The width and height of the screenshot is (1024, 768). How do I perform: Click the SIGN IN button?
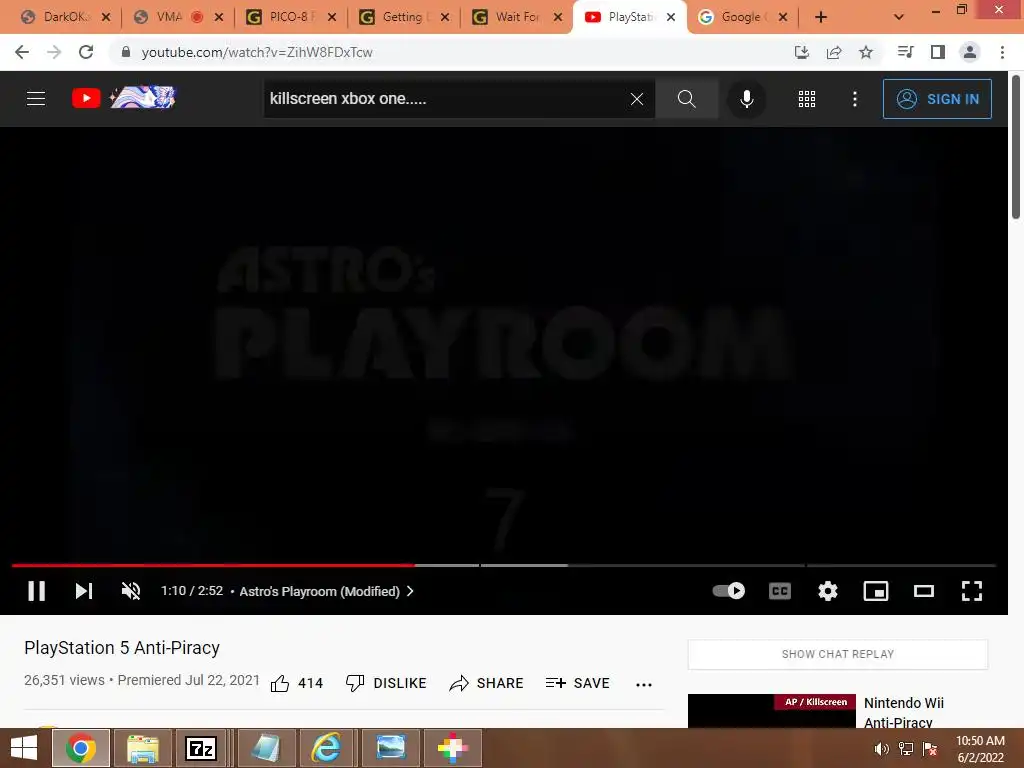pos(936,99)
